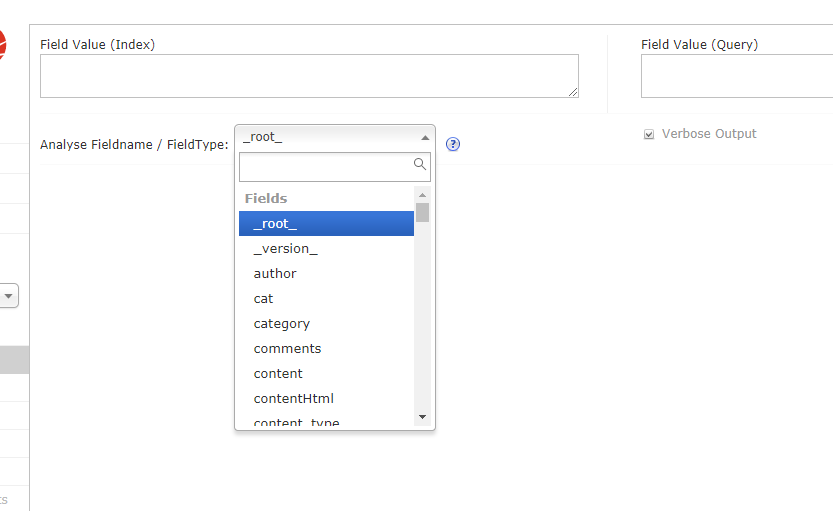833x511 pixels.
Task: Select the category field option
Action: click(x=326, y=324)
